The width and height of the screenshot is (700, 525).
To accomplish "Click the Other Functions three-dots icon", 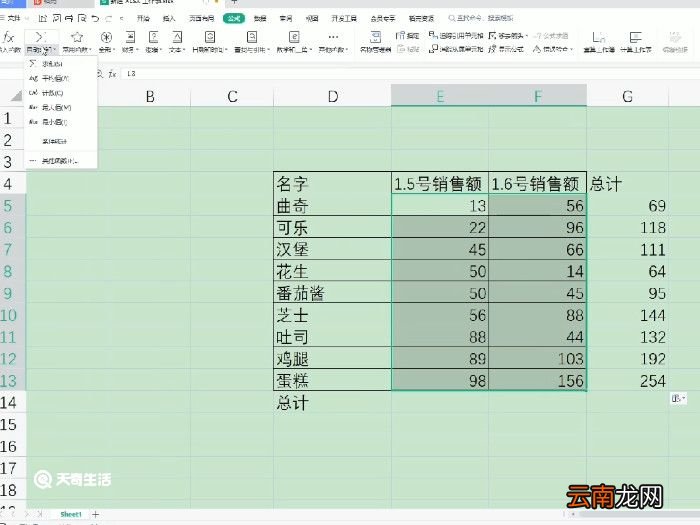I will click(x=333, y=37).
